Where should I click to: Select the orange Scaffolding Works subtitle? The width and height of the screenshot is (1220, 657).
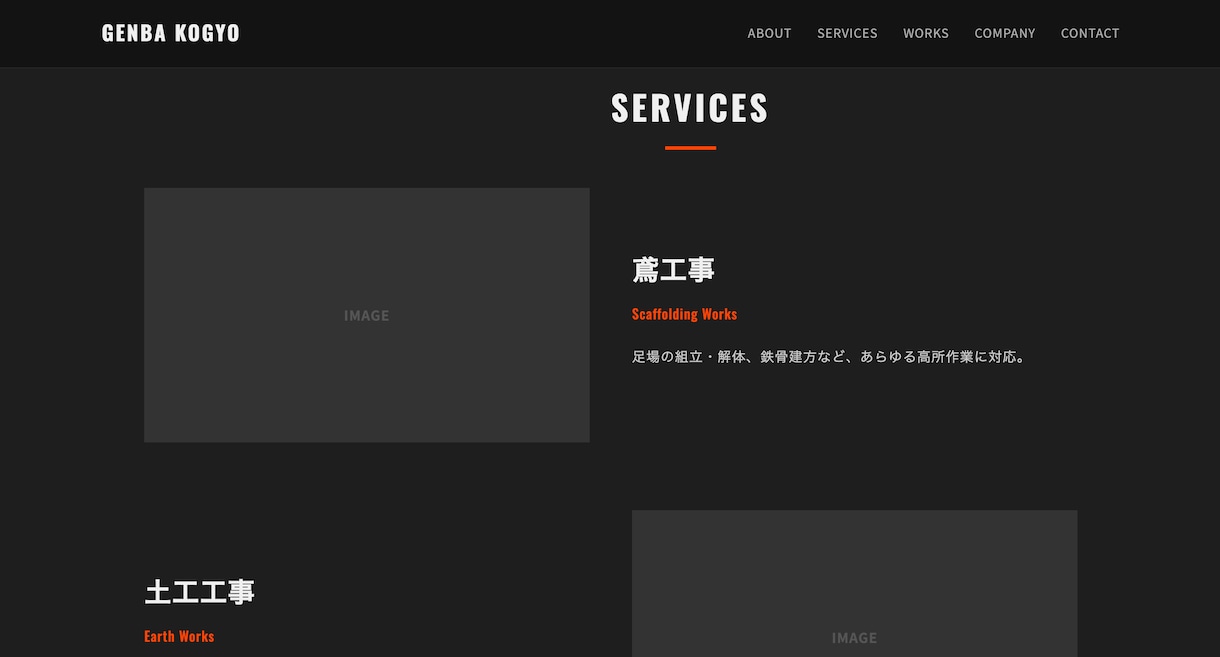coord(684,314)
